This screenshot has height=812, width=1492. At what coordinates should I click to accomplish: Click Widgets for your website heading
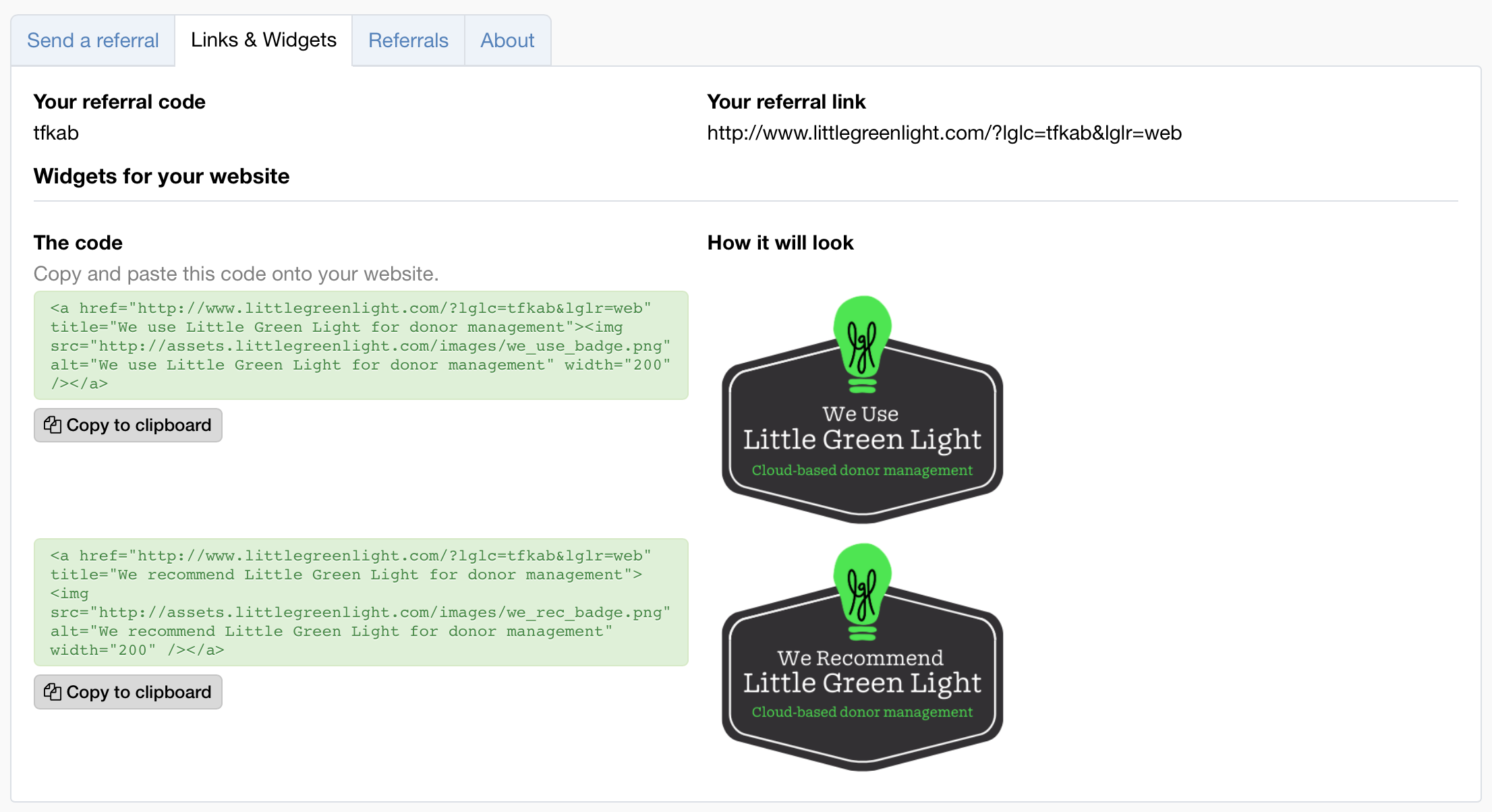(x=161, y=176)
